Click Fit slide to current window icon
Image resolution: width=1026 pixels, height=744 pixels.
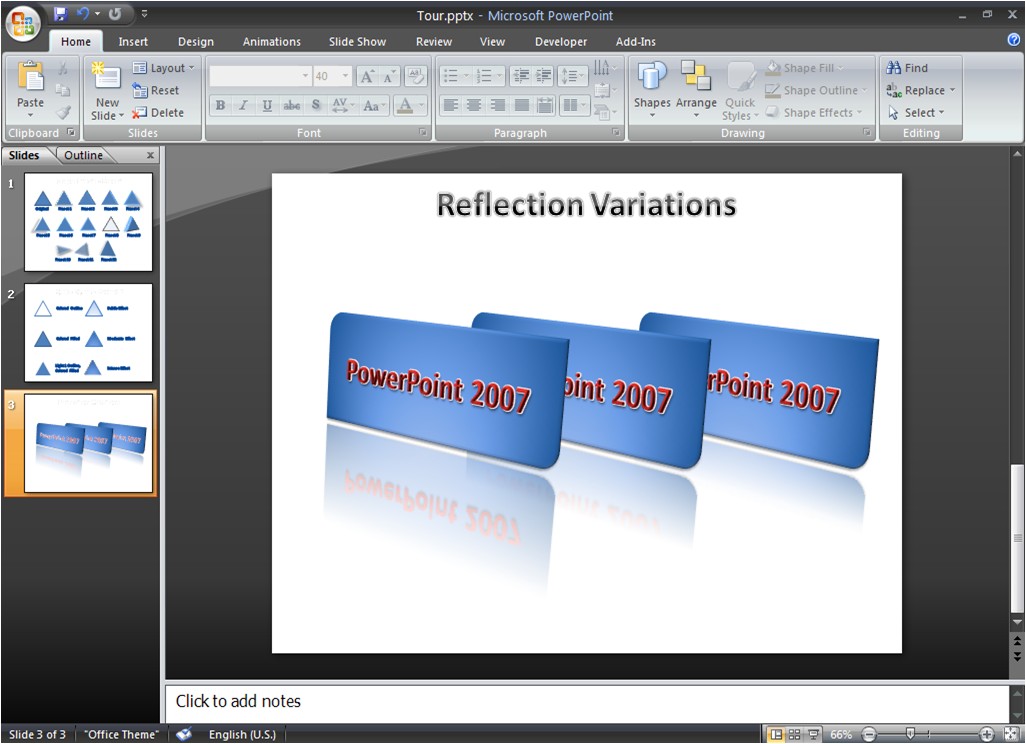1010,734
